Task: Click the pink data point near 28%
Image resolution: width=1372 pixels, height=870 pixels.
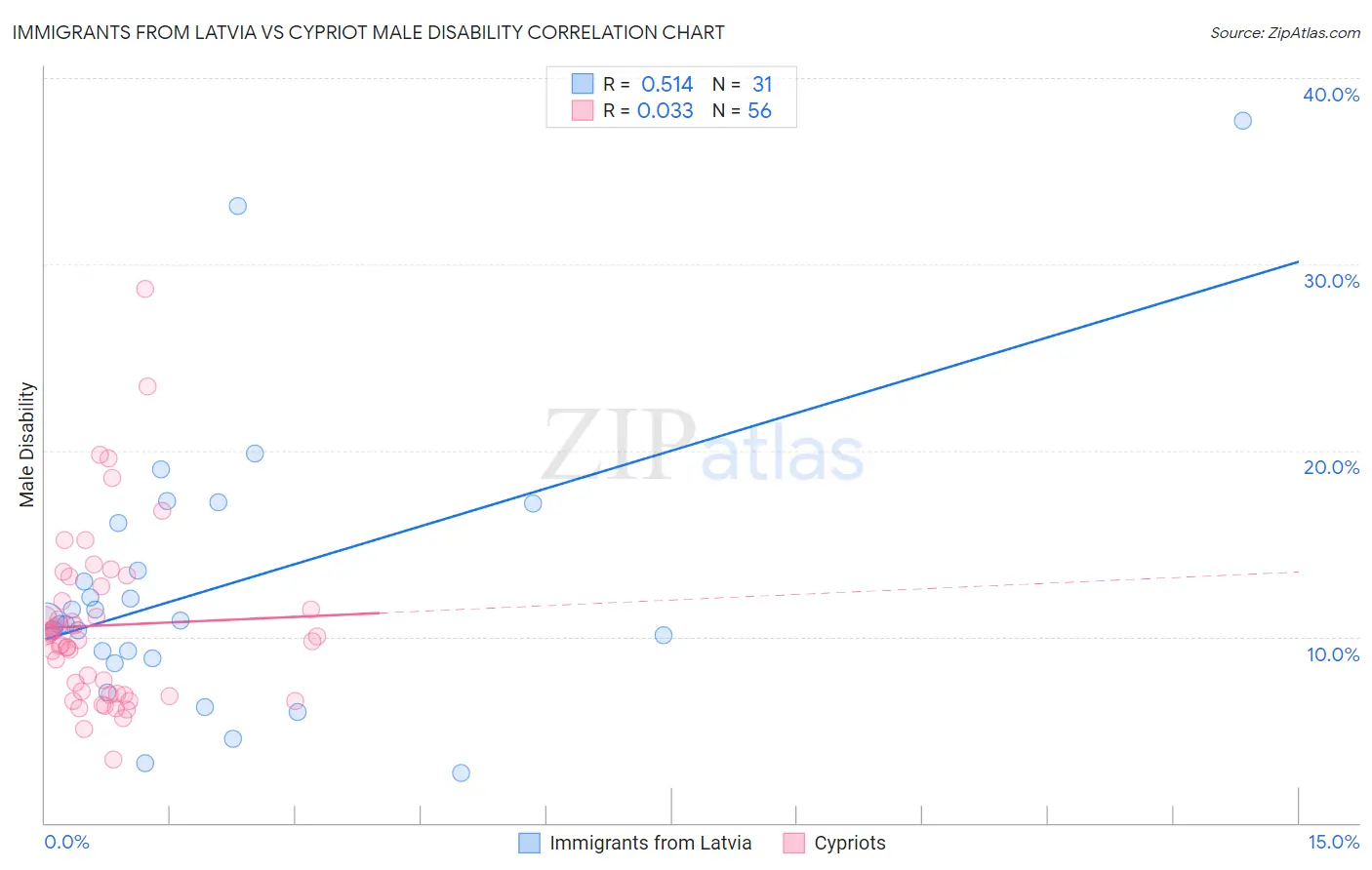Action: click(144, 289)
